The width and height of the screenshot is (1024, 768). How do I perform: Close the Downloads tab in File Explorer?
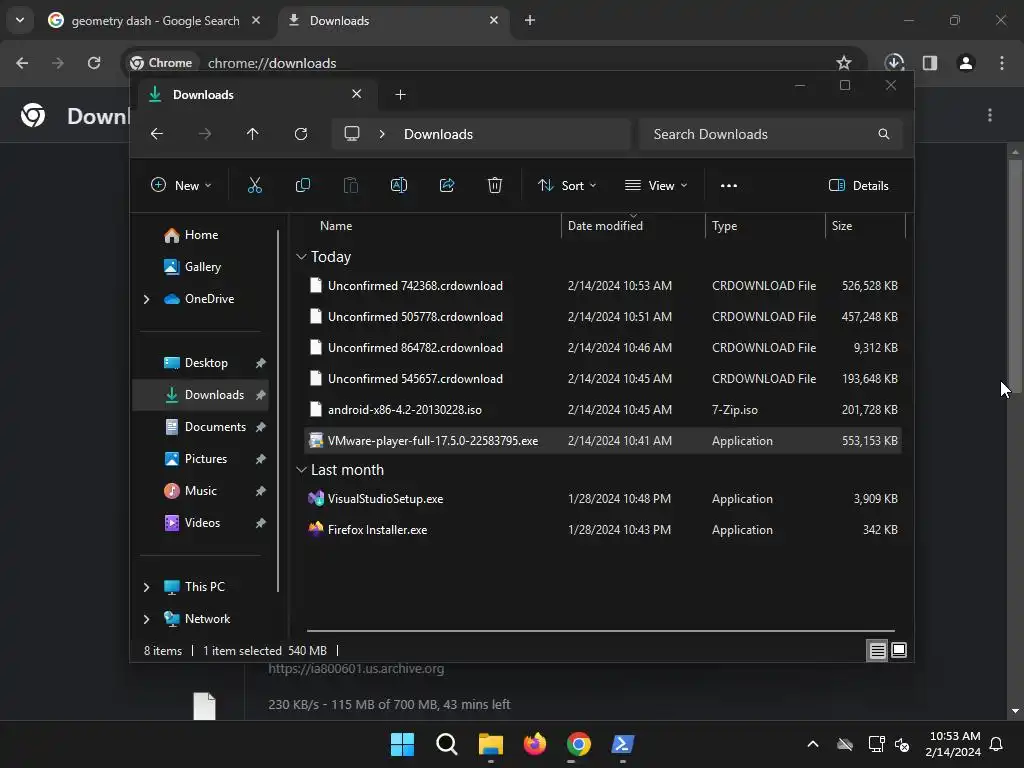point(357,94)
